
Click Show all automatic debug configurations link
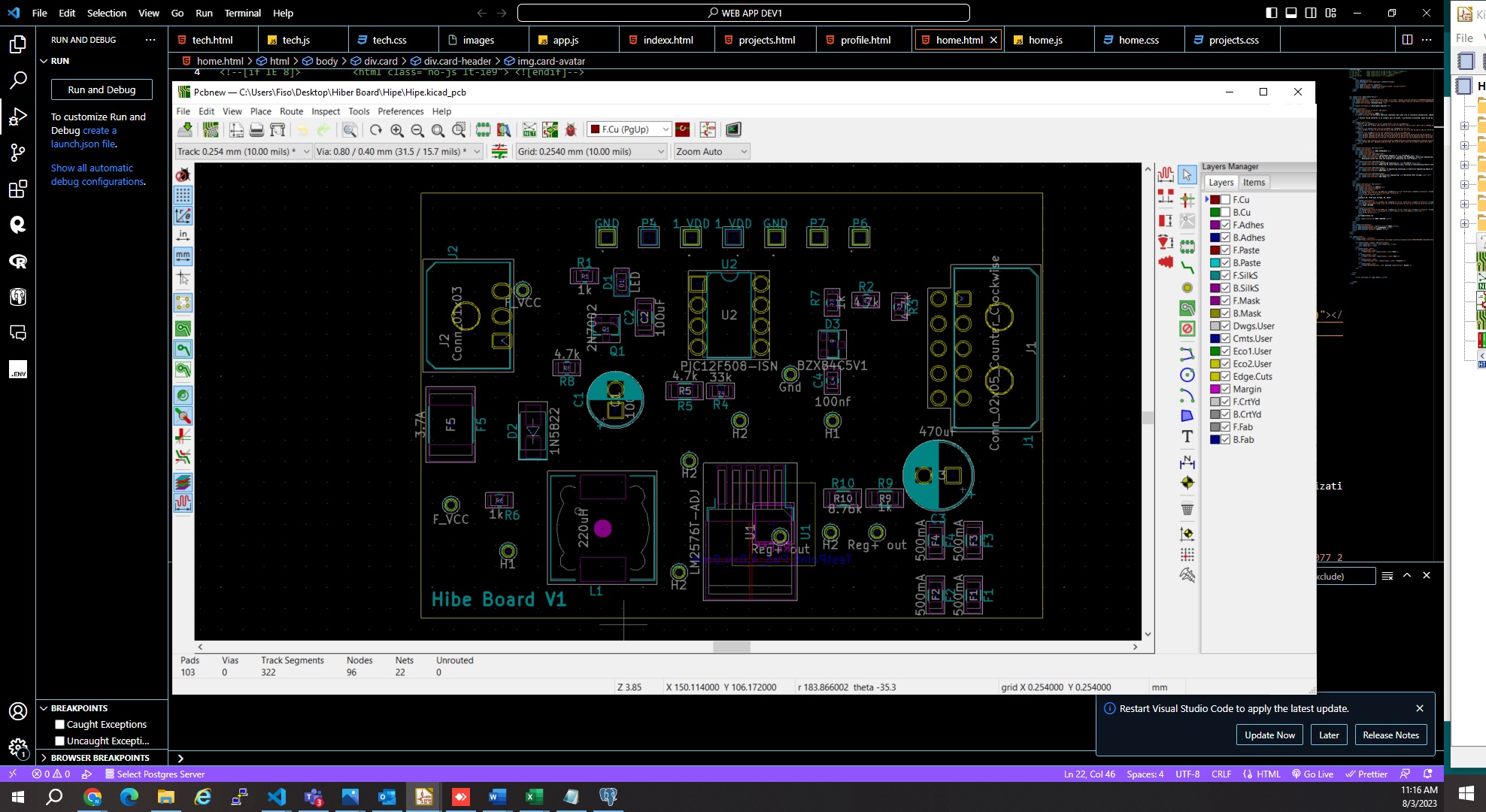point(97,174)
